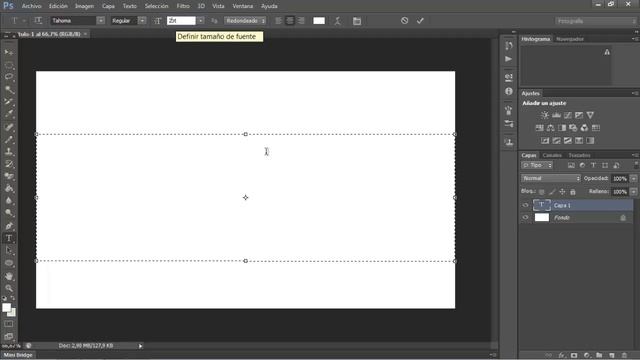This screenshot has width=640, height=360.
Task: Select the Lasso tool
Action: coord(9,77)
